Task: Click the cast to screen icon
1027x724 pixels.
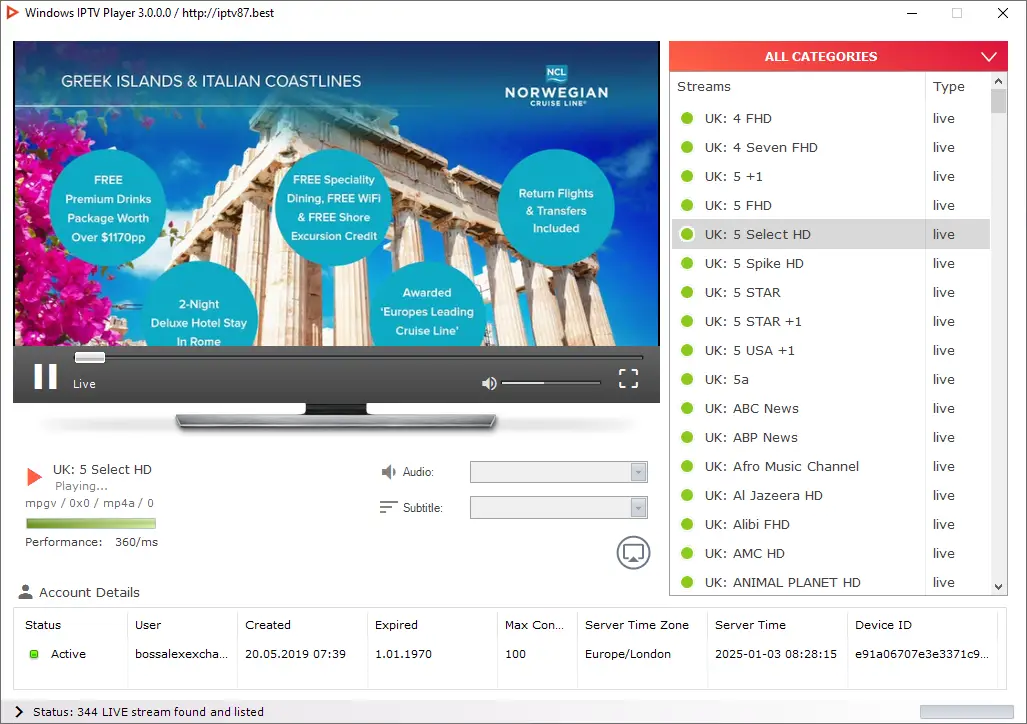Action: [x=633, y=552]
